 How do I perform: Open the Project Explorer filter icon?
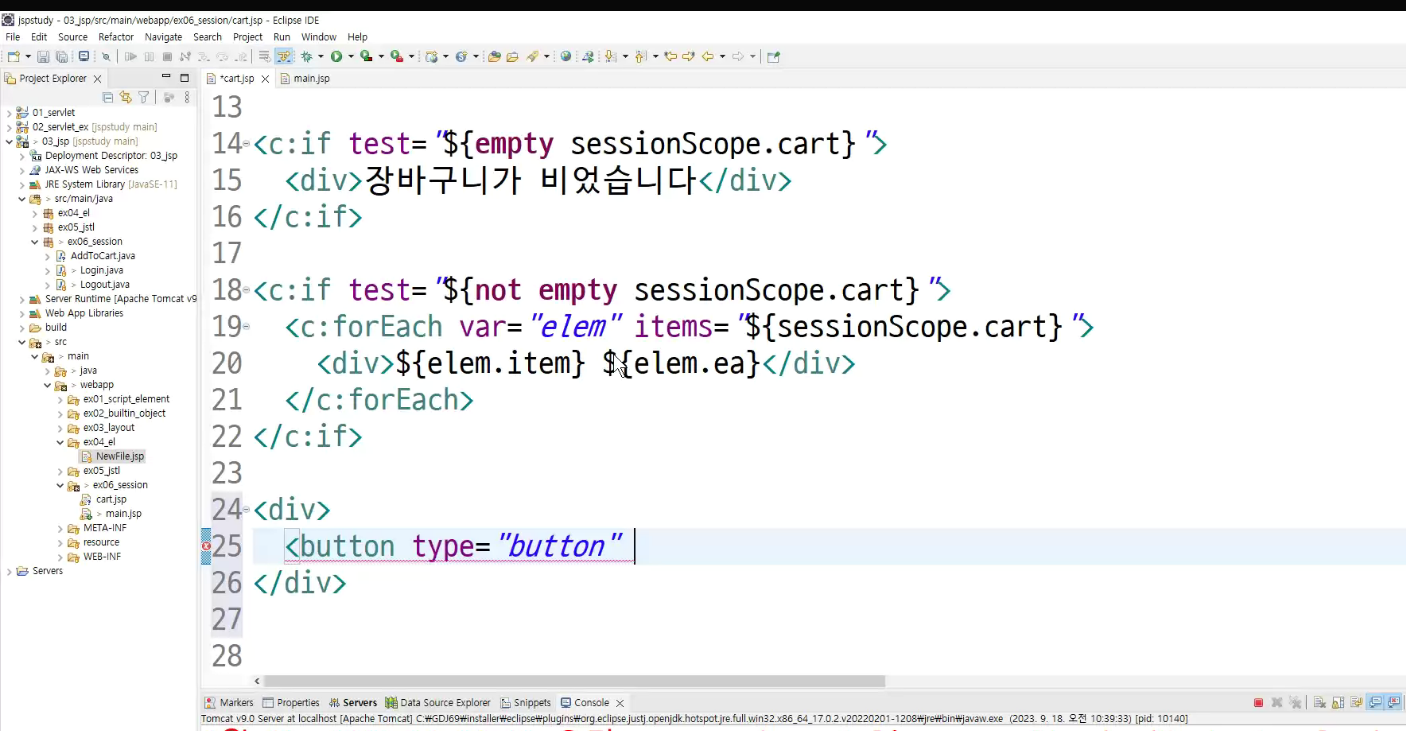tap(144, 97)
